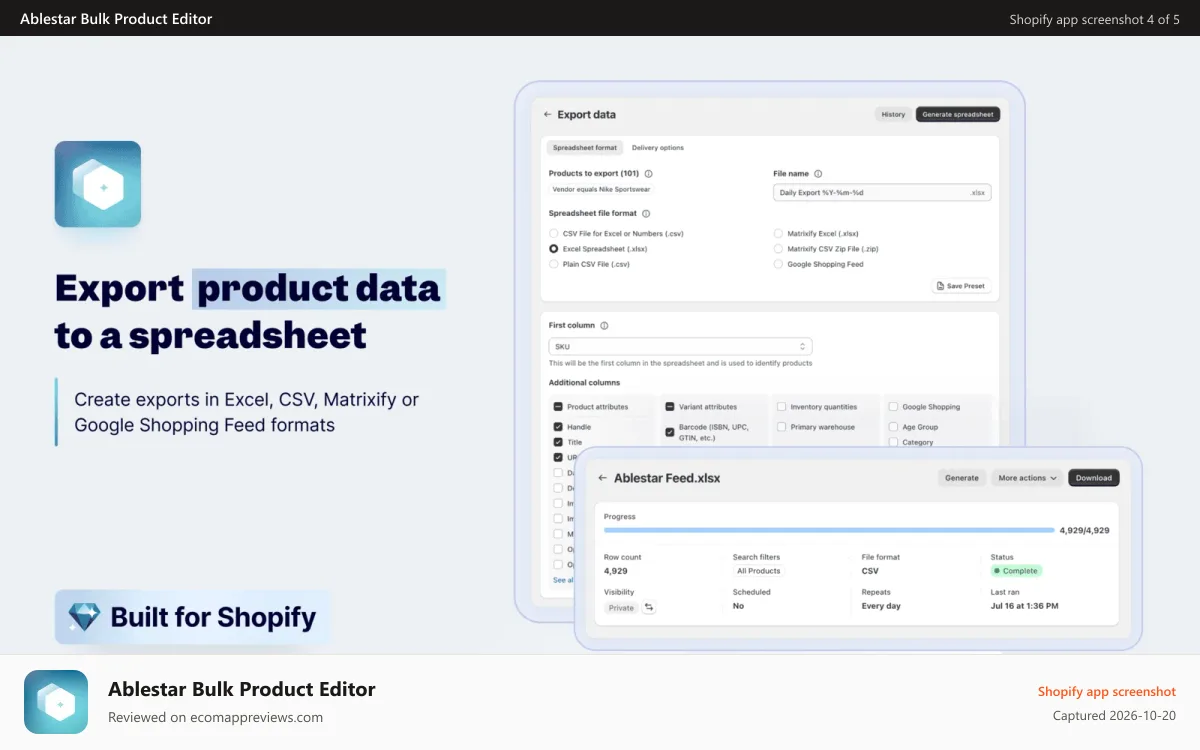This screenshot has width=1200, height=750.
Task: Click the Ablestar app logo in hero area
Action: [x=97, y=184]
